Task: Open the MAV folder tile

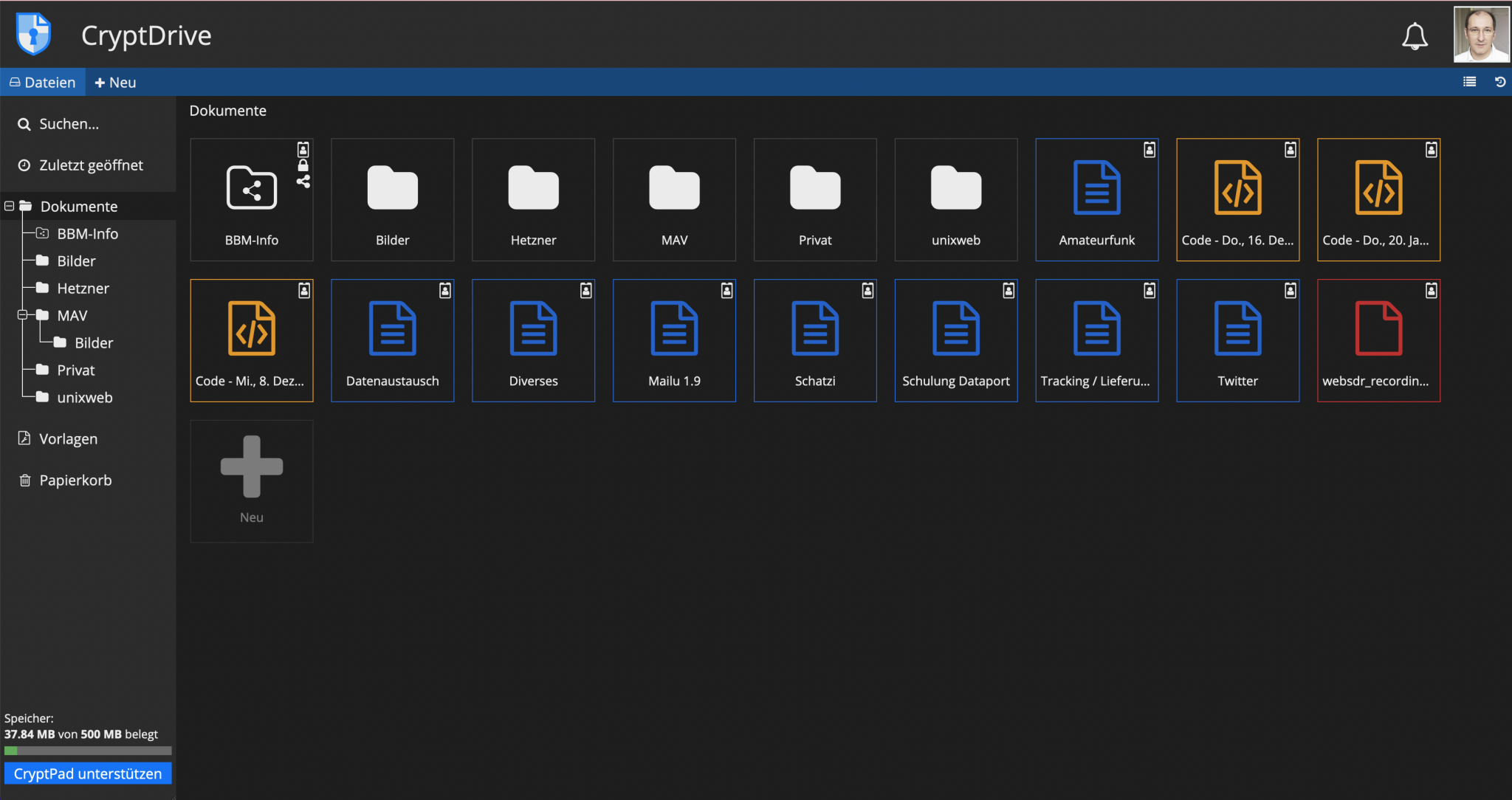Action: tap(675, 200)
